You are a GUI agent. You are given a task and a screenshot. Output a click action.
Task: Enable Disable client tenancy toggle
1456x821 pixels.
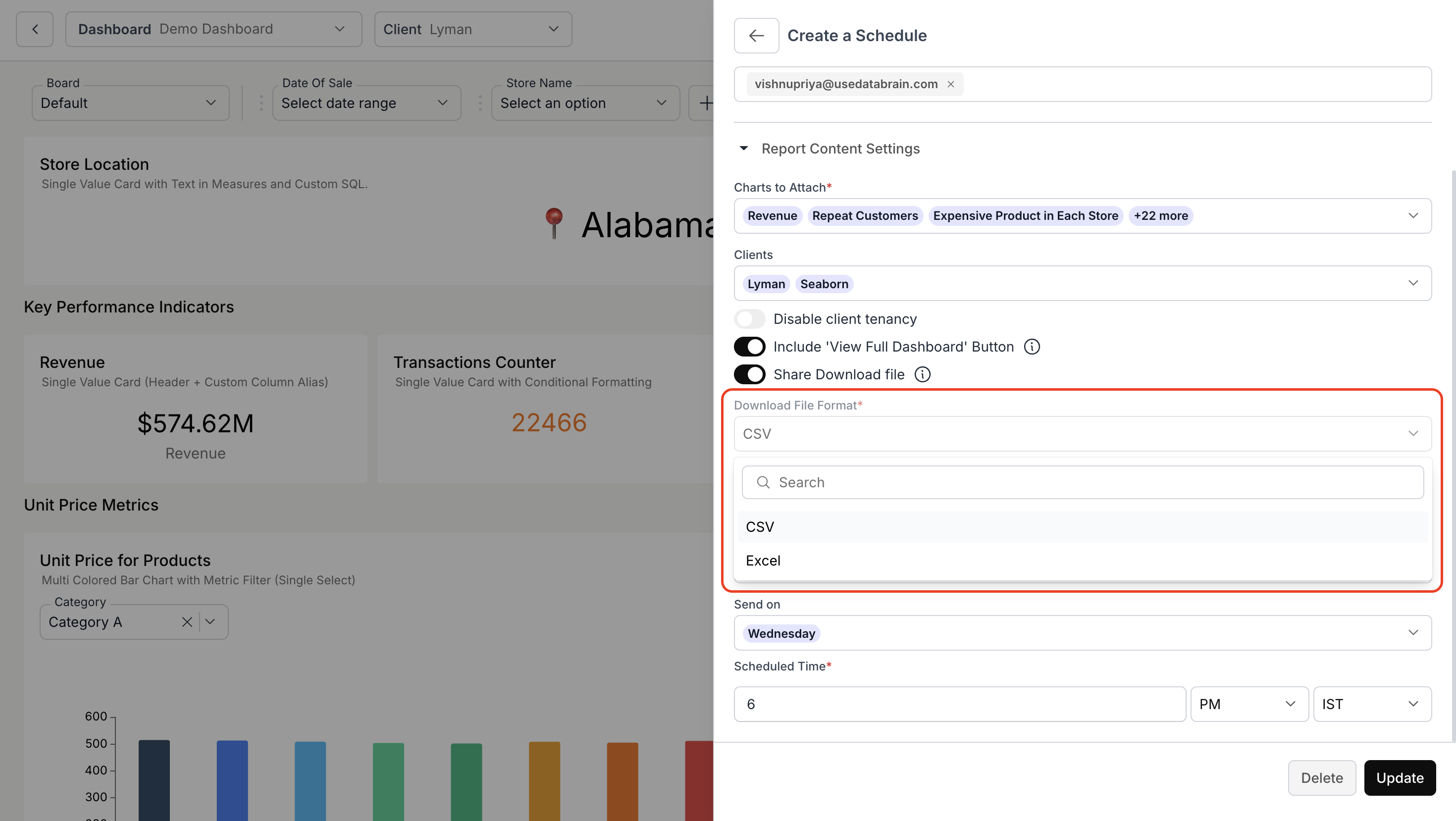tap(749, 319)
